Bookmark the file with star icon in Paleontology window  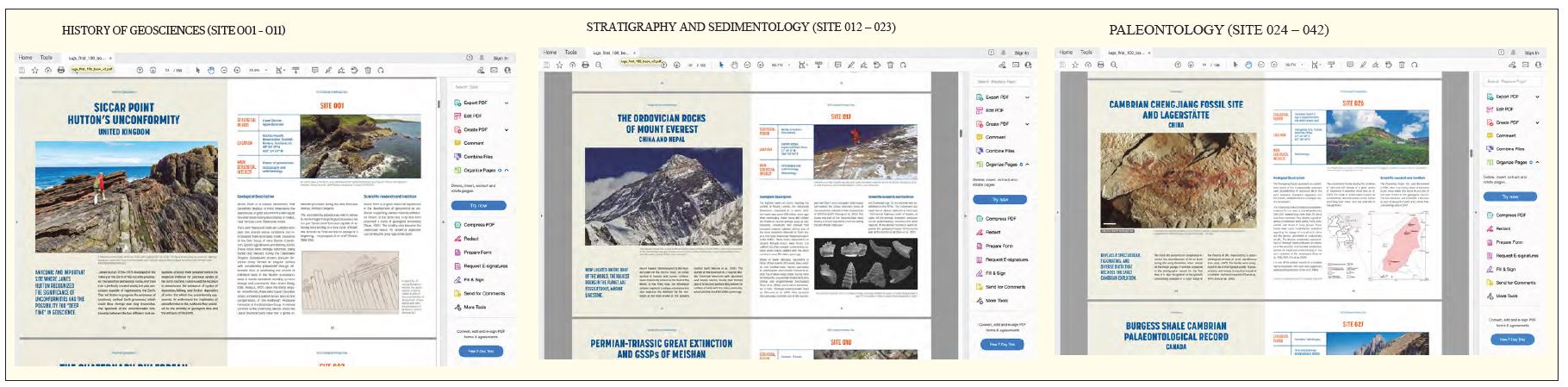[1077, 65]
